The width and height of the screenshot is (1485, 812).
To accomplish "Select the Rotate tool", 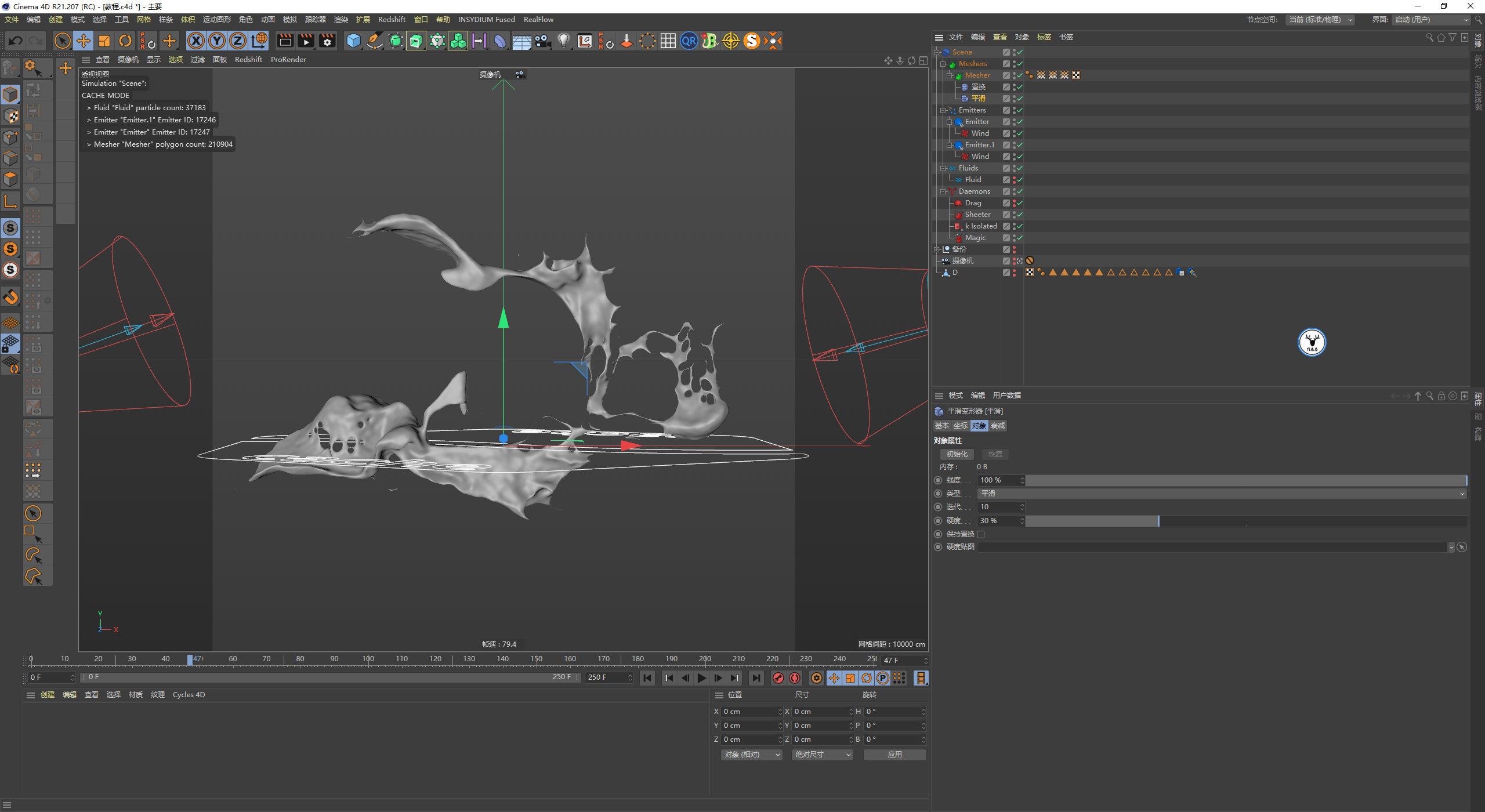I will (x=125, y=41).
